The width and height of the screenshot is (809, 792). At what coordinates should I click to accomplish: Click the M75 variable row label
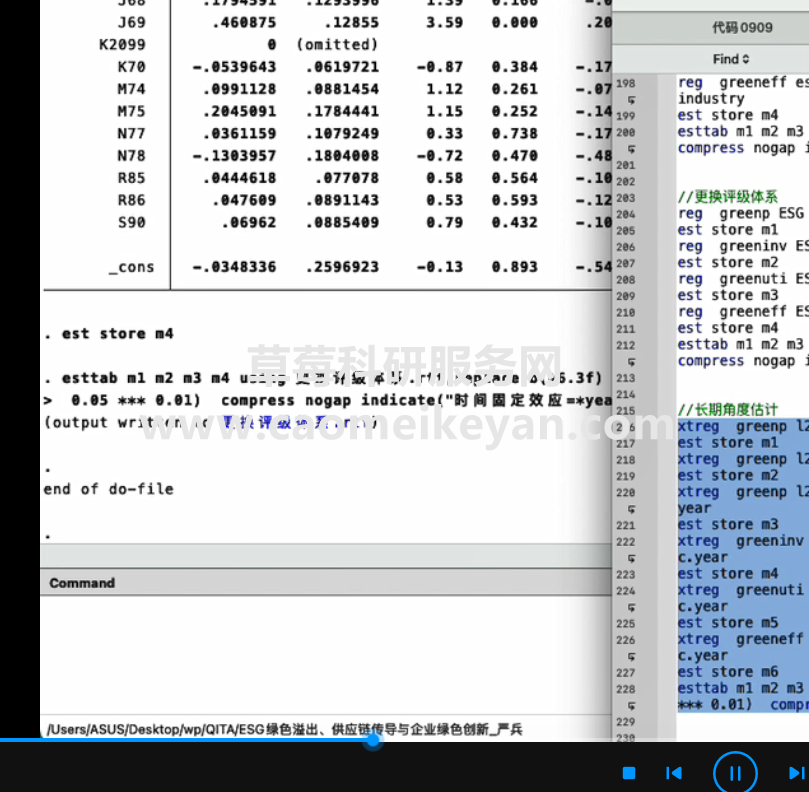click(x=132, y=111)
